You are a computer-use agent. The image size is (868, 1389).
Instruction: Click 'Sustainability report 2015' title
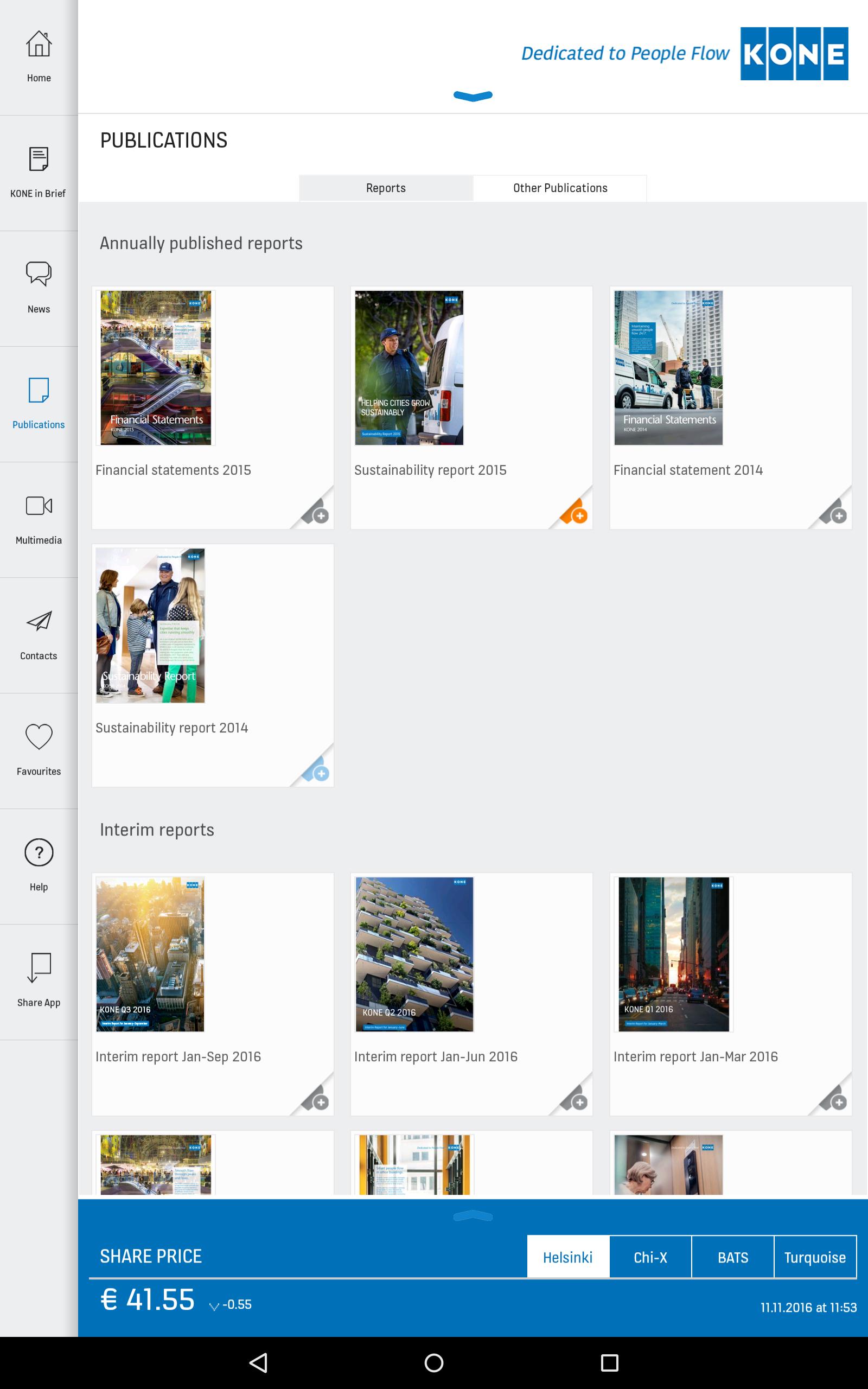click(x=431, y=470)
